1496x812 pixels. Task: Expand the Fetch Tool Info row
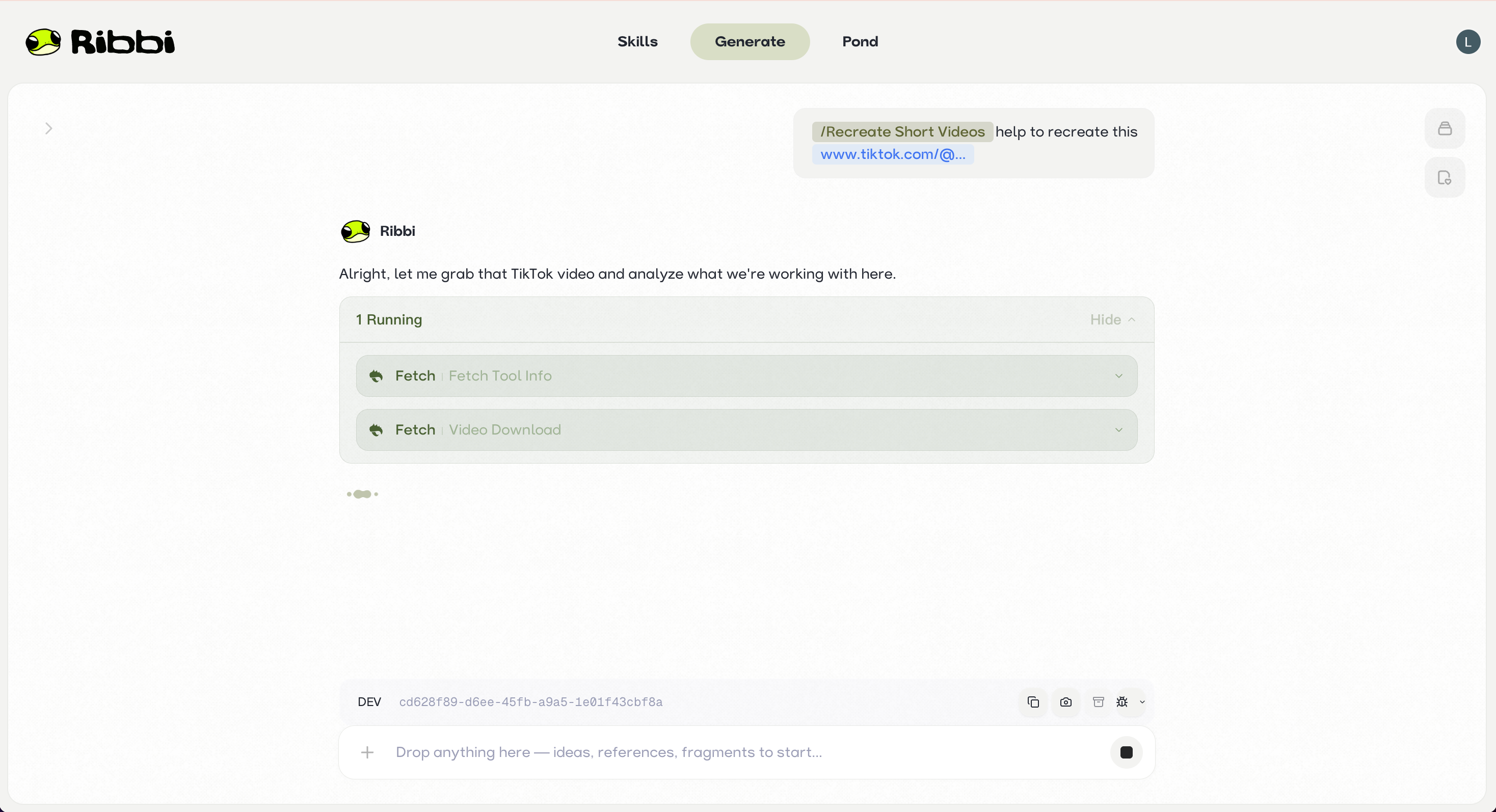(746, 375)
